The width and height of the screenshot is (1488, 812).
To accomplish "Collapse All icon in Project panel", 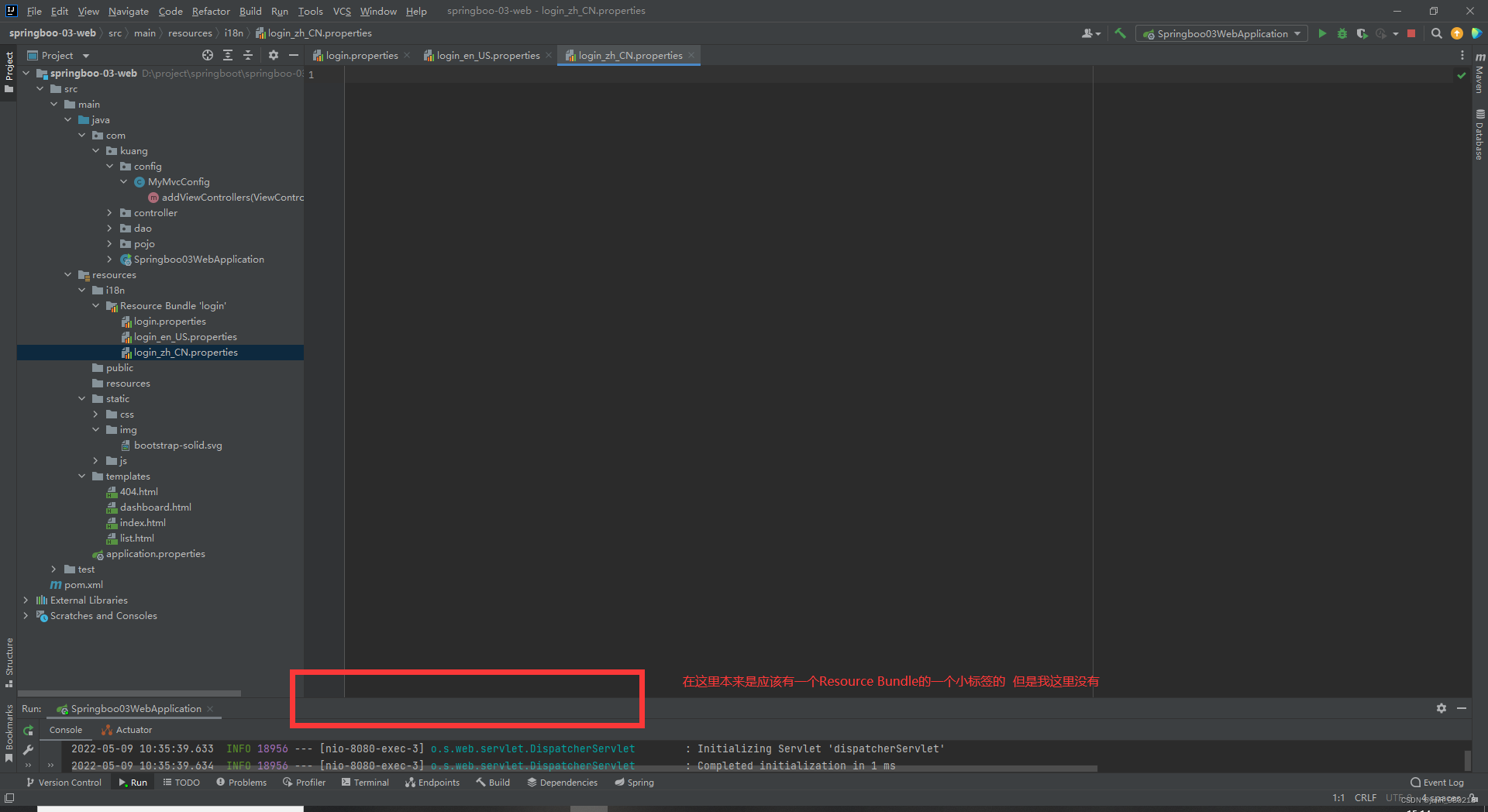I will pos(248,55).
